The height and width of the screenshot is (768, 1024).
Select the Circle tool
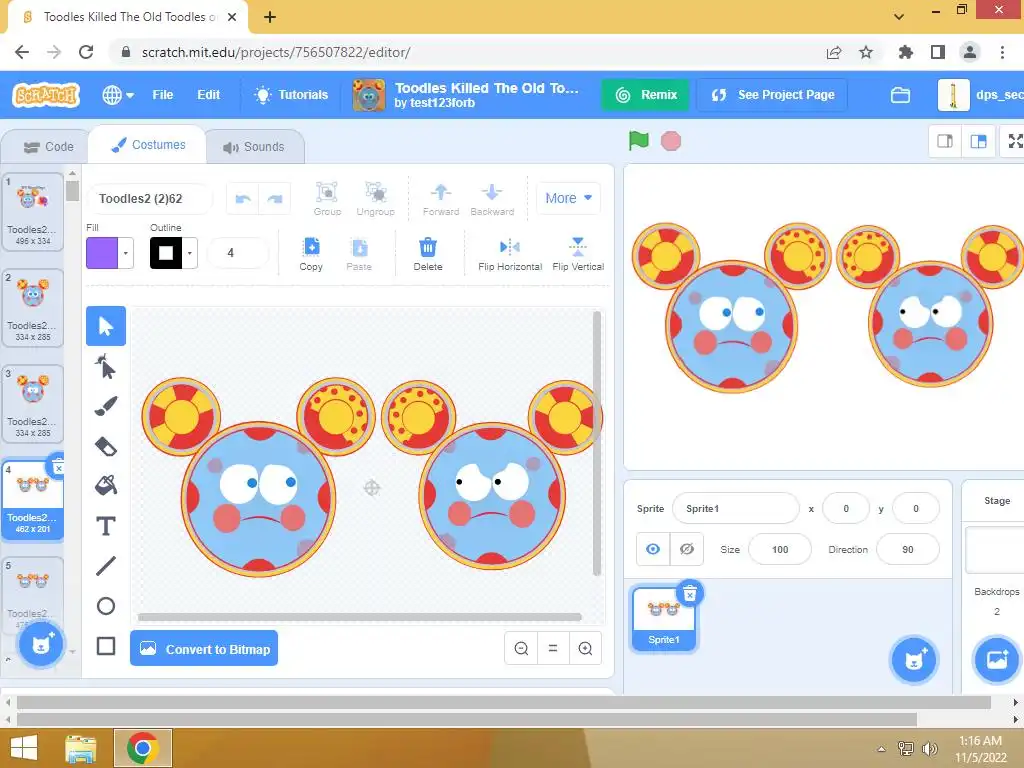[106, 606]
